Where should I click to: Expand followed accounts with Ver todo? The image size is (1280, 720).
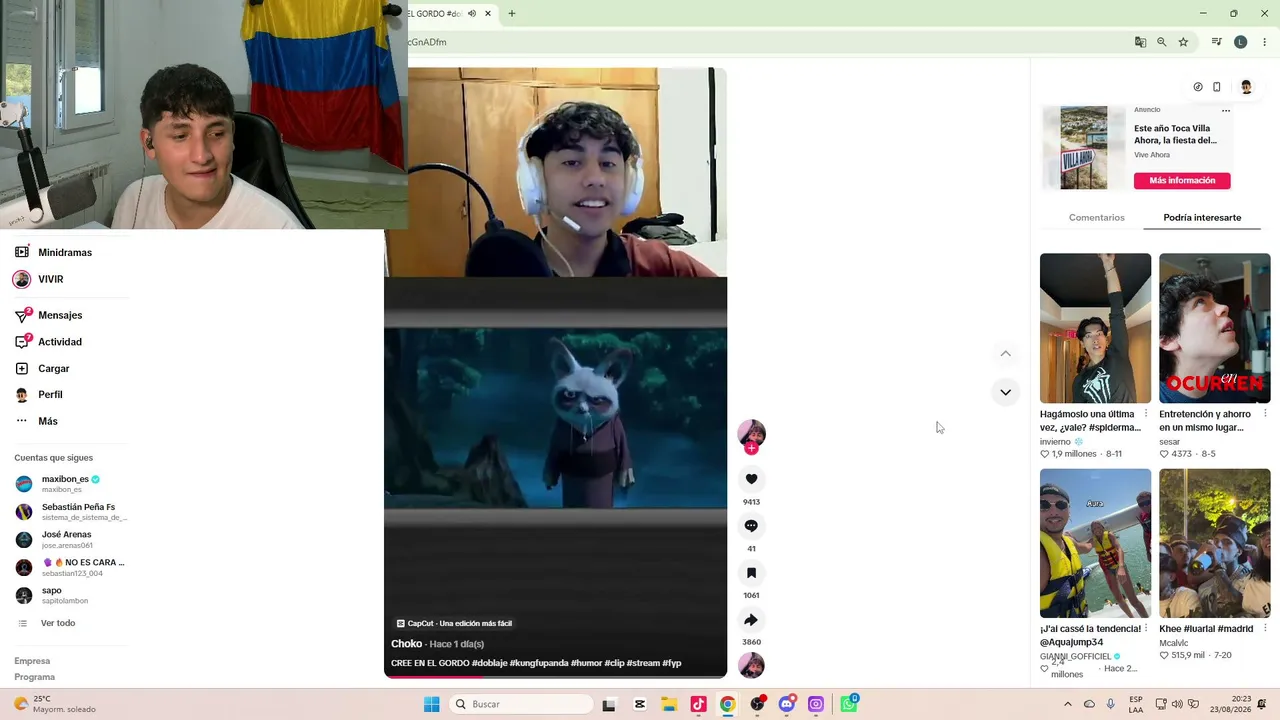[x=58, y=623]
